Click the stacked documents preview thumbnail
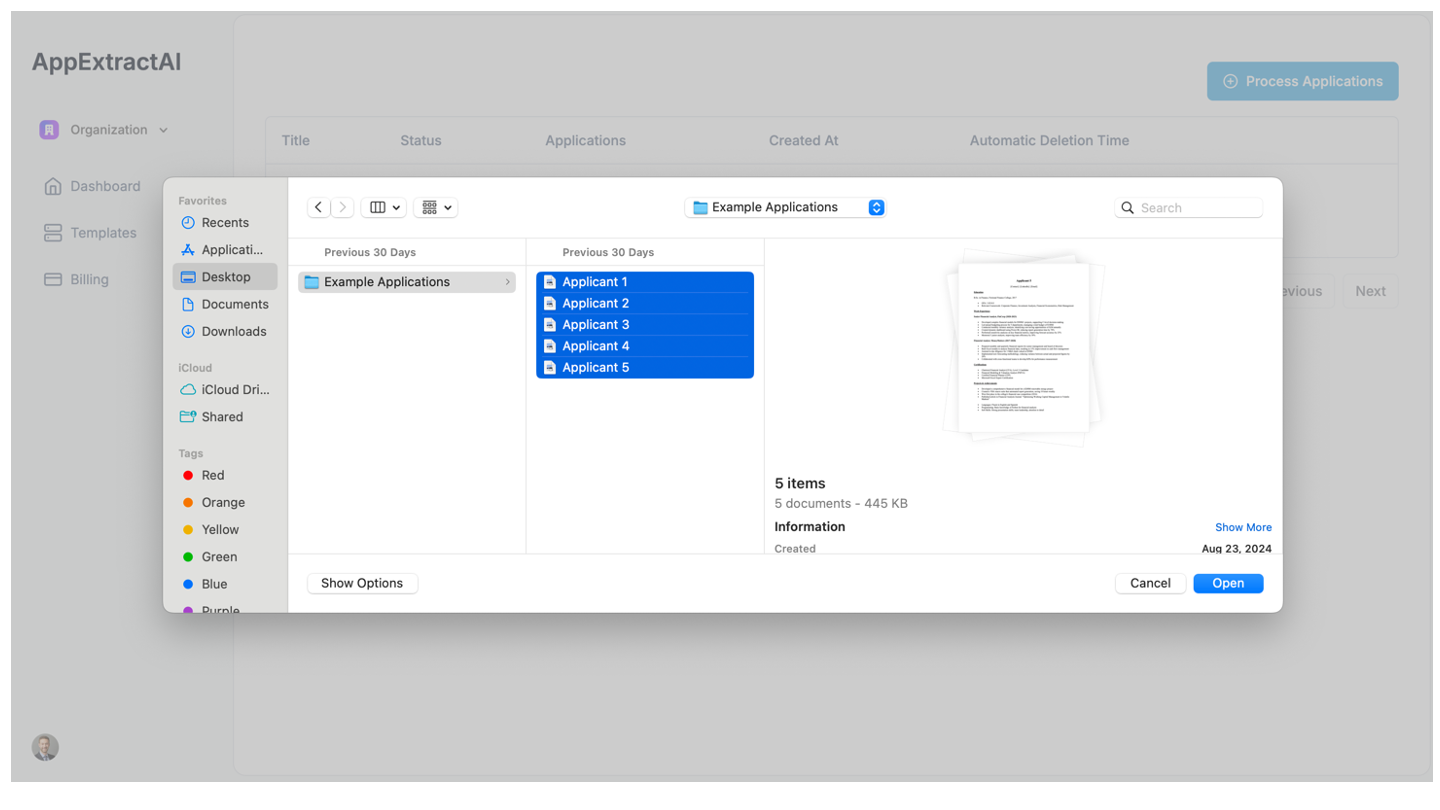Viewport: 1440px width, 810px height. (x=1023, y=348)
